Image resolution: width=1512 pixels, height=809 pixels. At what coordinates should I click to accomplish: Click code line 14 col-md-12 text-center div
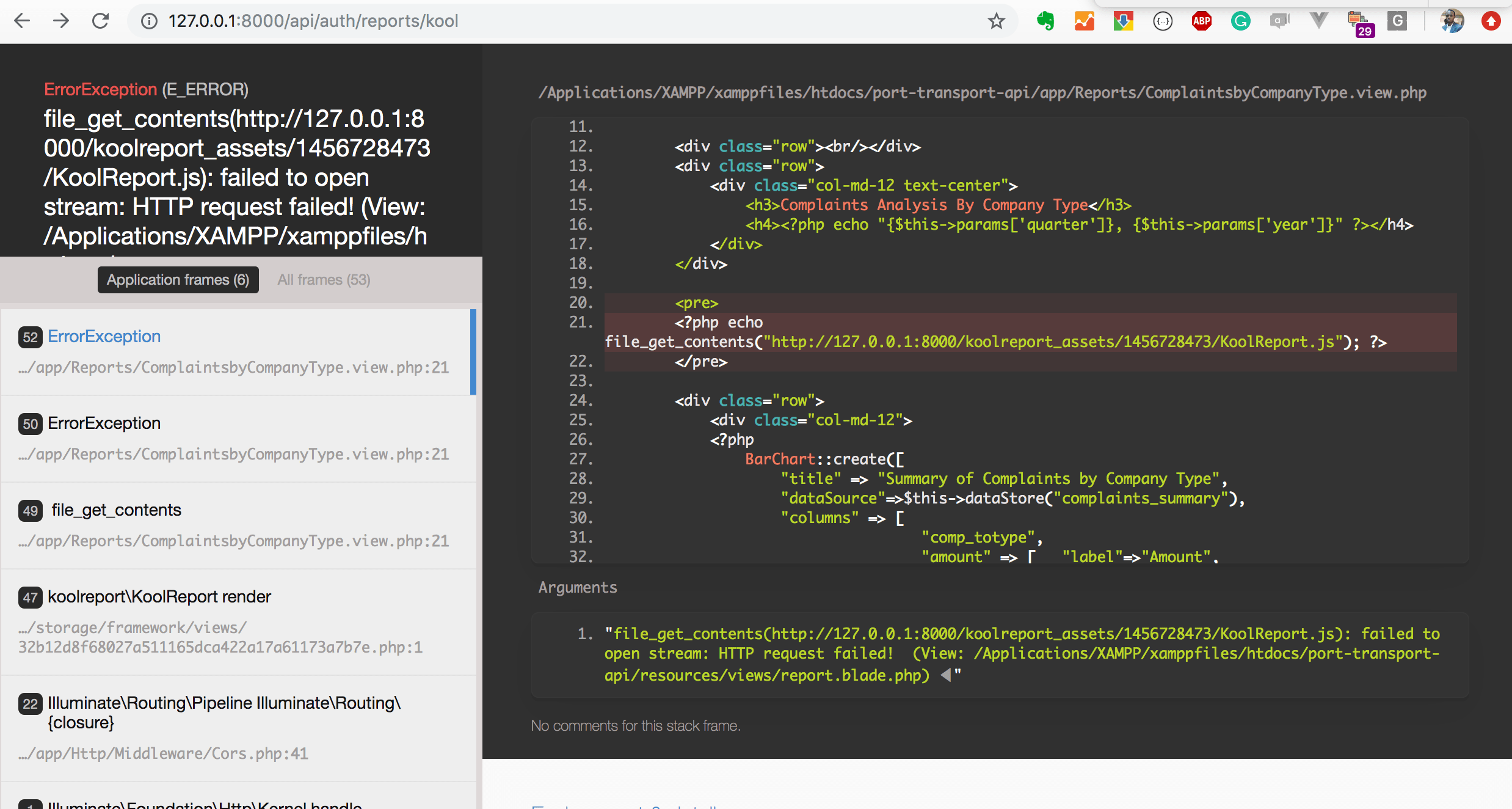[x=863, y=185]
